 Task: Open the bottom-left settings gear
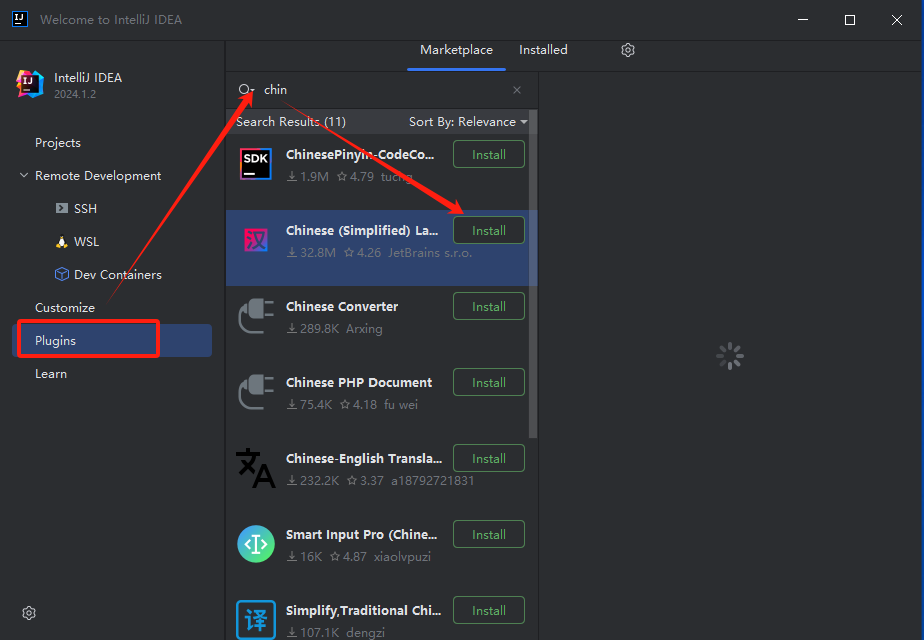tap(29, 613)
